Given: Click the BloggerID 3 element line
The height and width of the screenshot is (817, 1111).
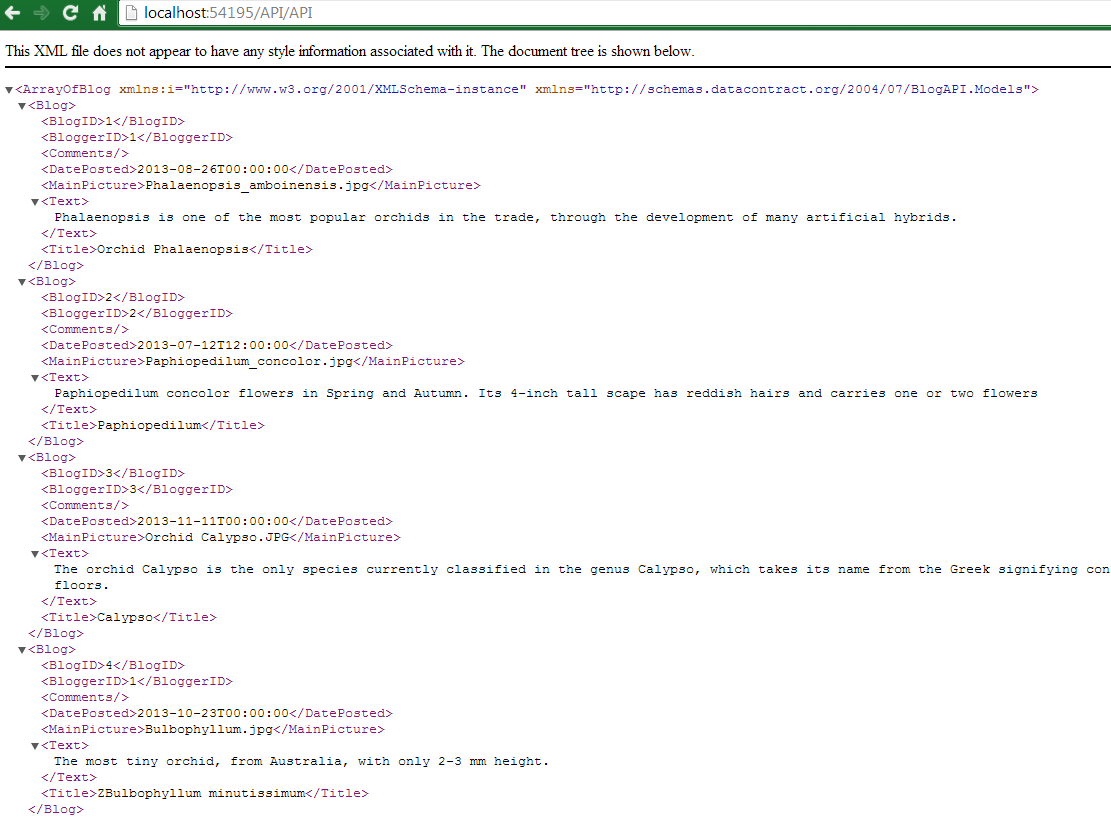Looking at the screenshot, I should 137,489.
